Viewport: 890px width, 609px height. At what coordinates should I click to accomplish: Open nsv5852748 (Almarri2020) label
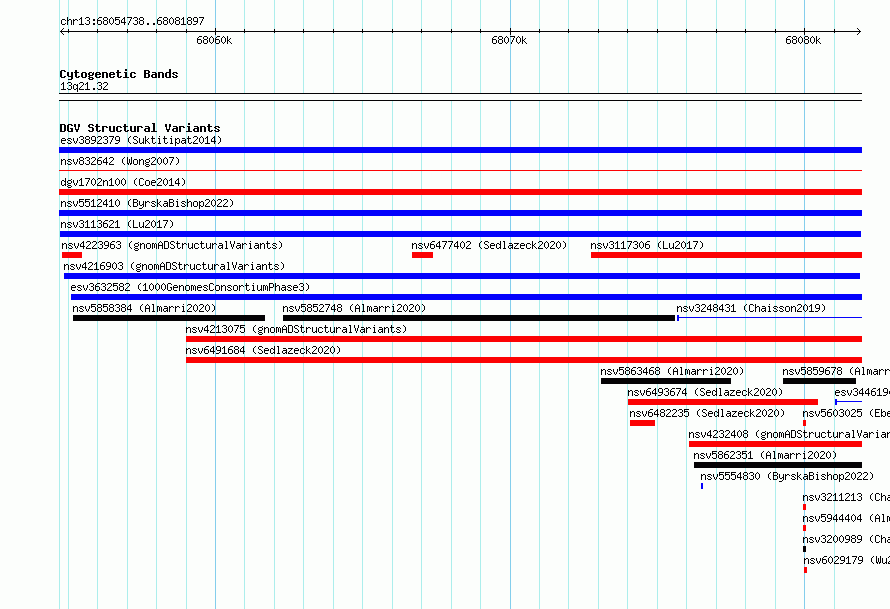point(354,308)
